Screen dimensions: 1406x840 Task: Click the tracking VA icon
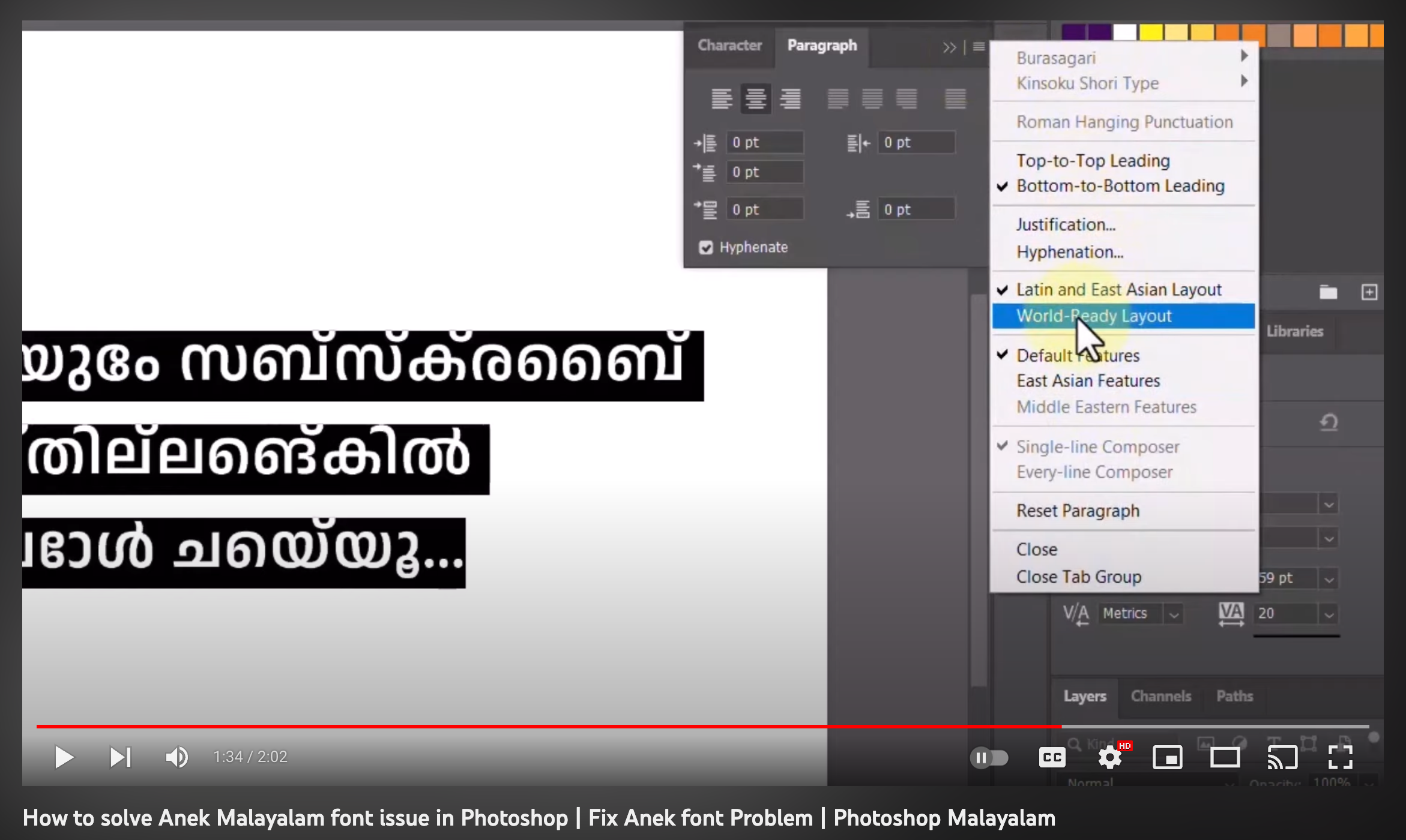[x=1231, y=614]
